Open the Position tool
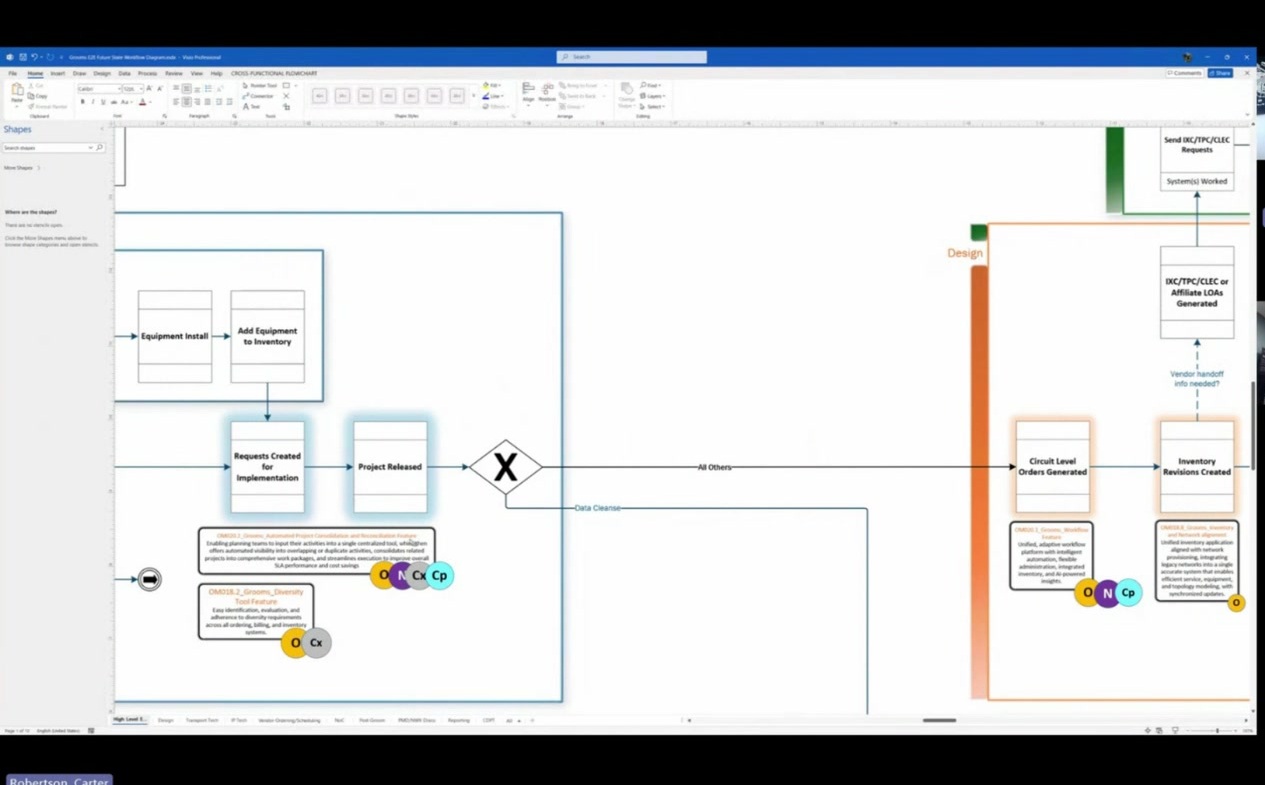Image resolution: width=1265 pixels, height=785 pixels. tap(547, 94)
